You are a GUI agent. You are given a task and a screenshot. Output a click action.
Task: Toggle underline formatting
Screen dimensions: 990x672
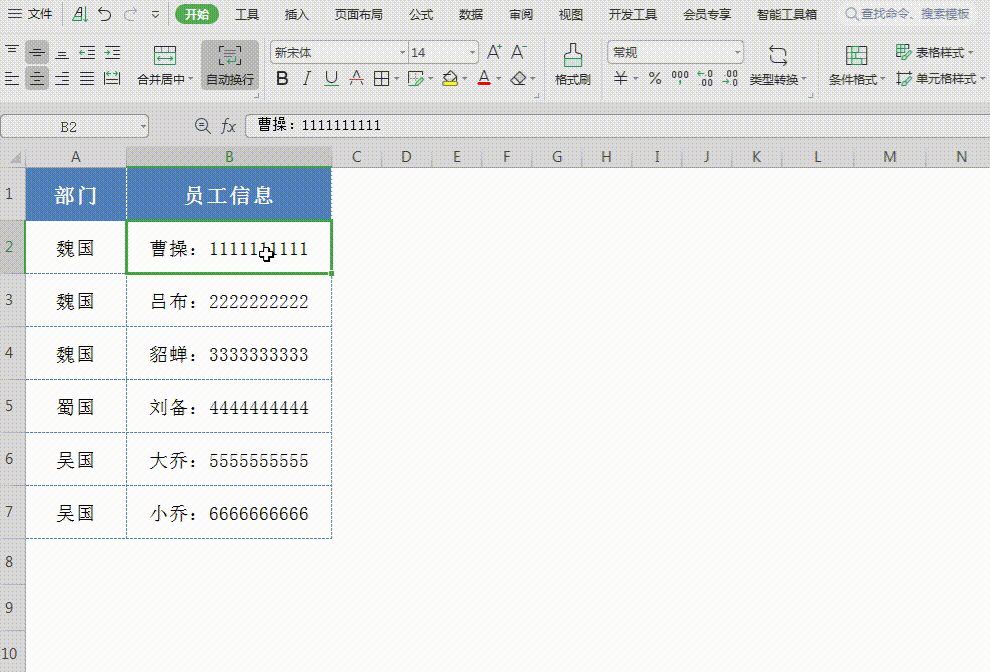click(331, 78)
